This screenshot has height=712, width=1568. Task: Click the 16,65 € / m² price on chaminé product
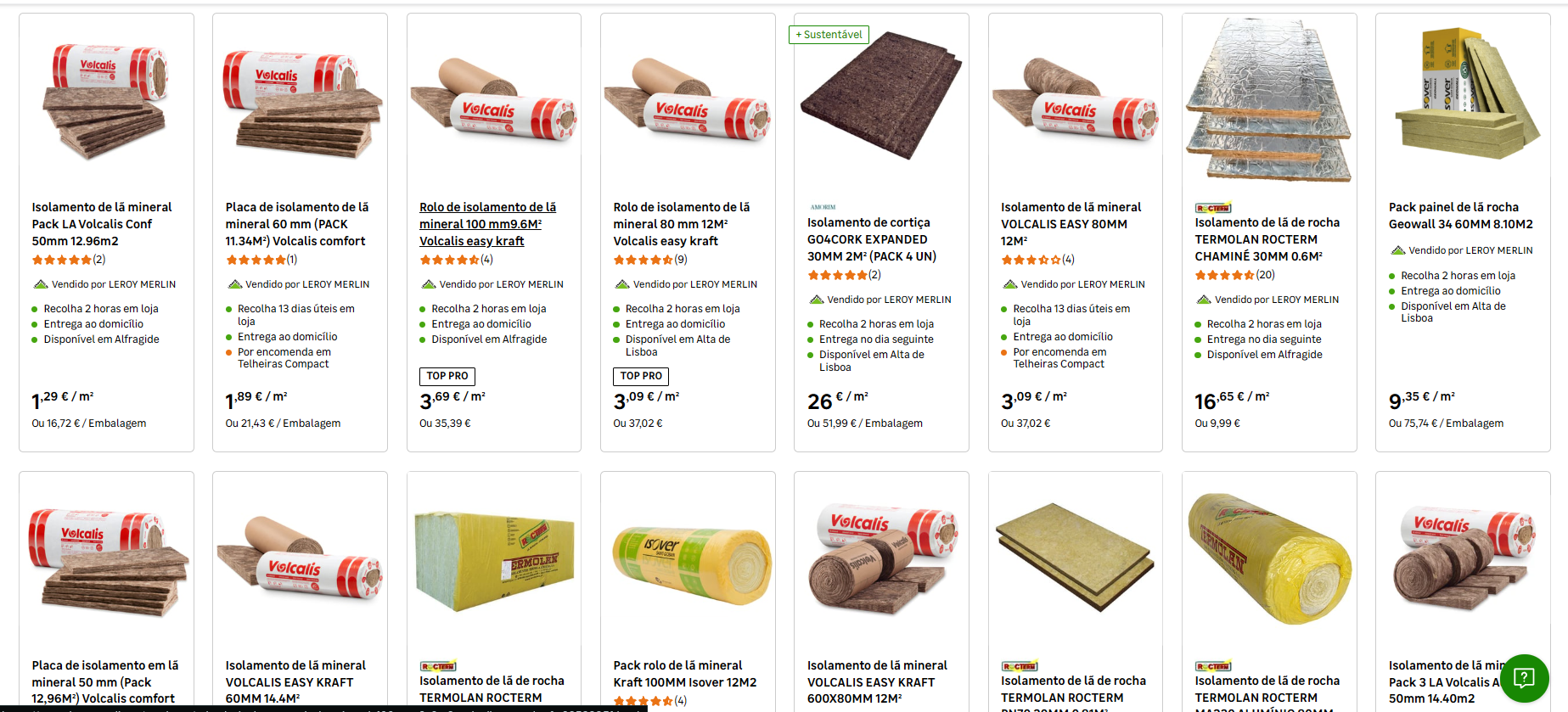pyautogui.click(x=1232, y=400)
